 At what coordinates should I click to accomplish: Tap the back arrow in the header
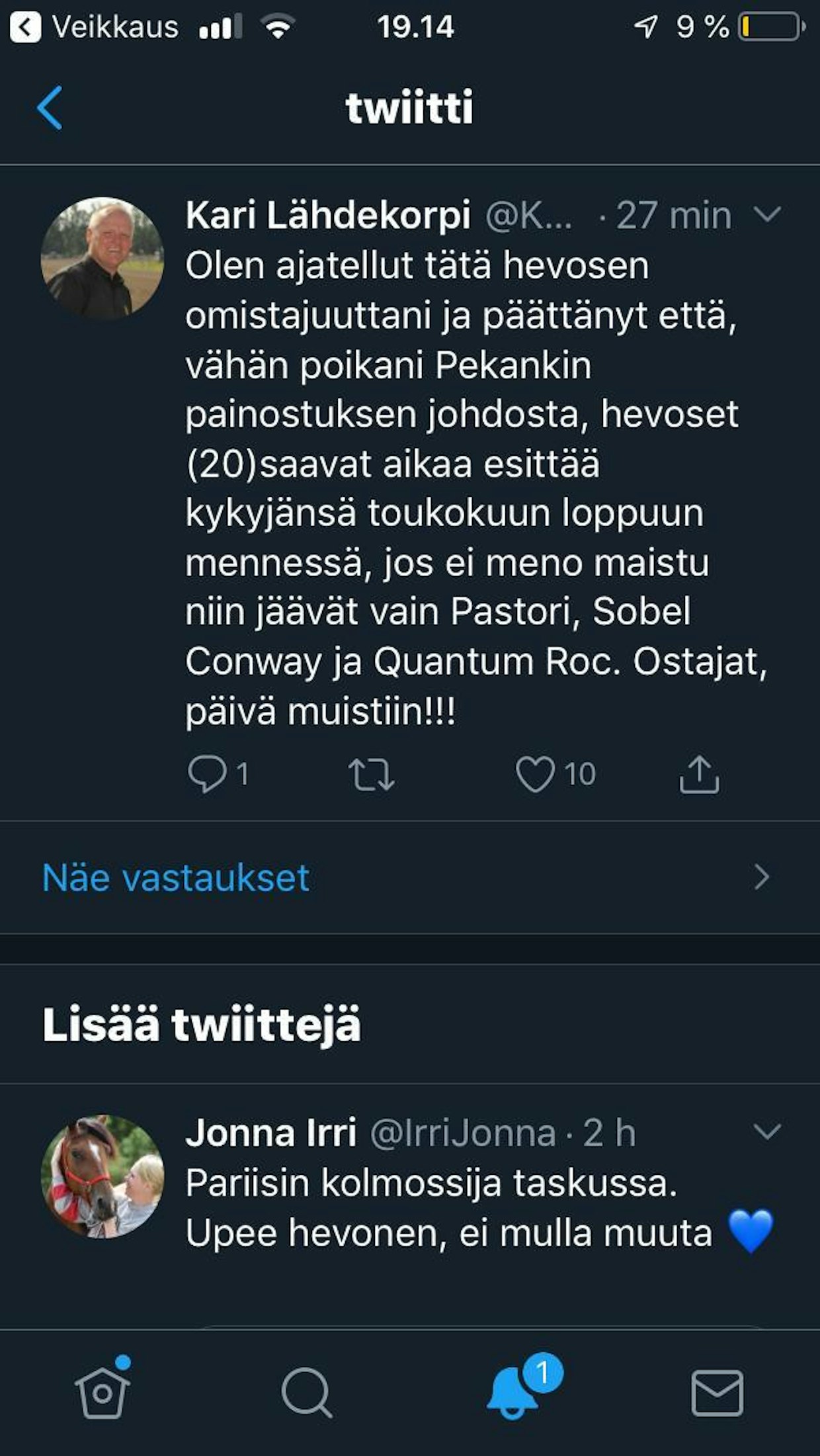50,107
